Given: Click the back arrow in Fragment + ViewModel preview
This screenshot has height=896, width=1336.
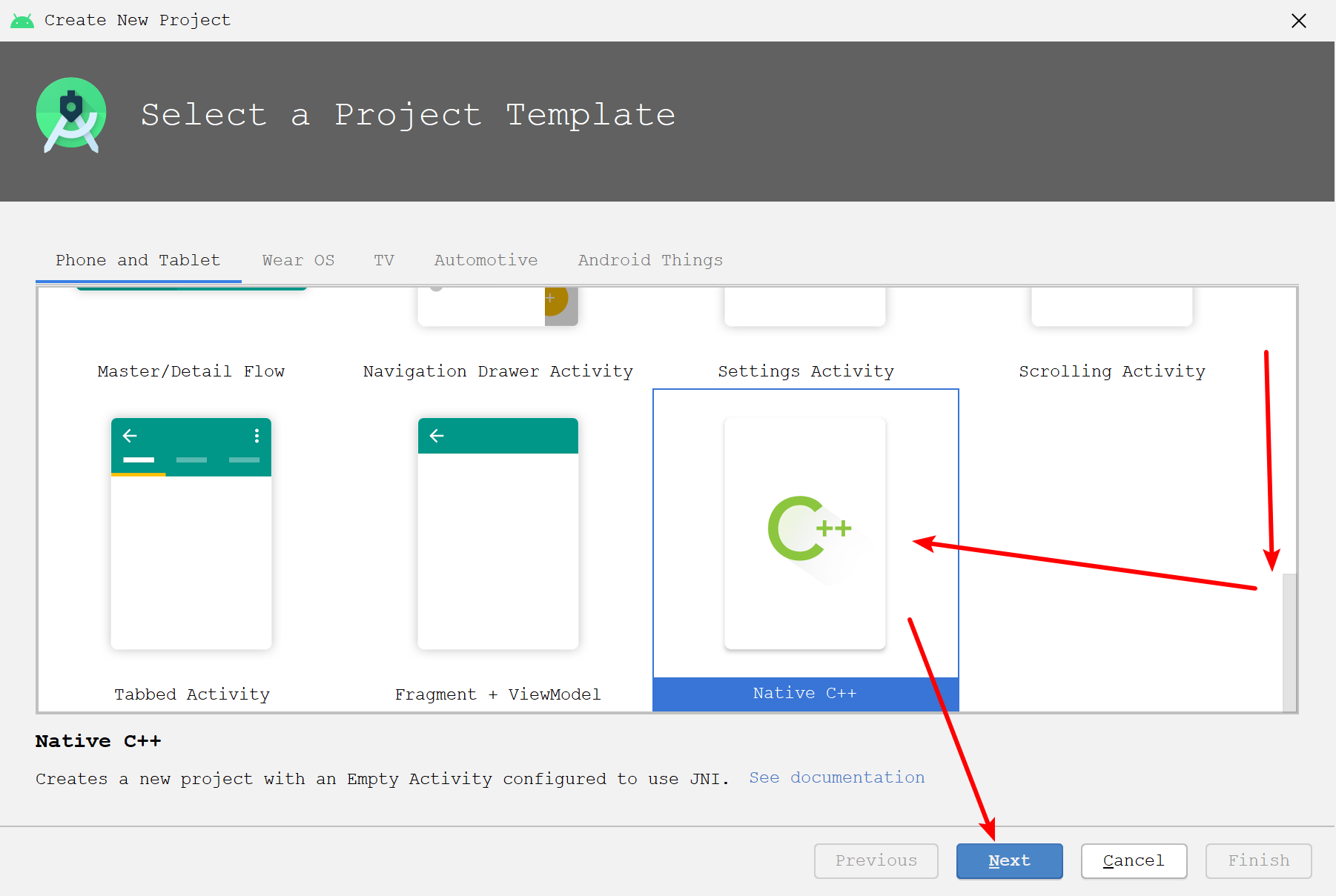Looking at the screenshot, I should pyautogui.click(x=437, y=436).
